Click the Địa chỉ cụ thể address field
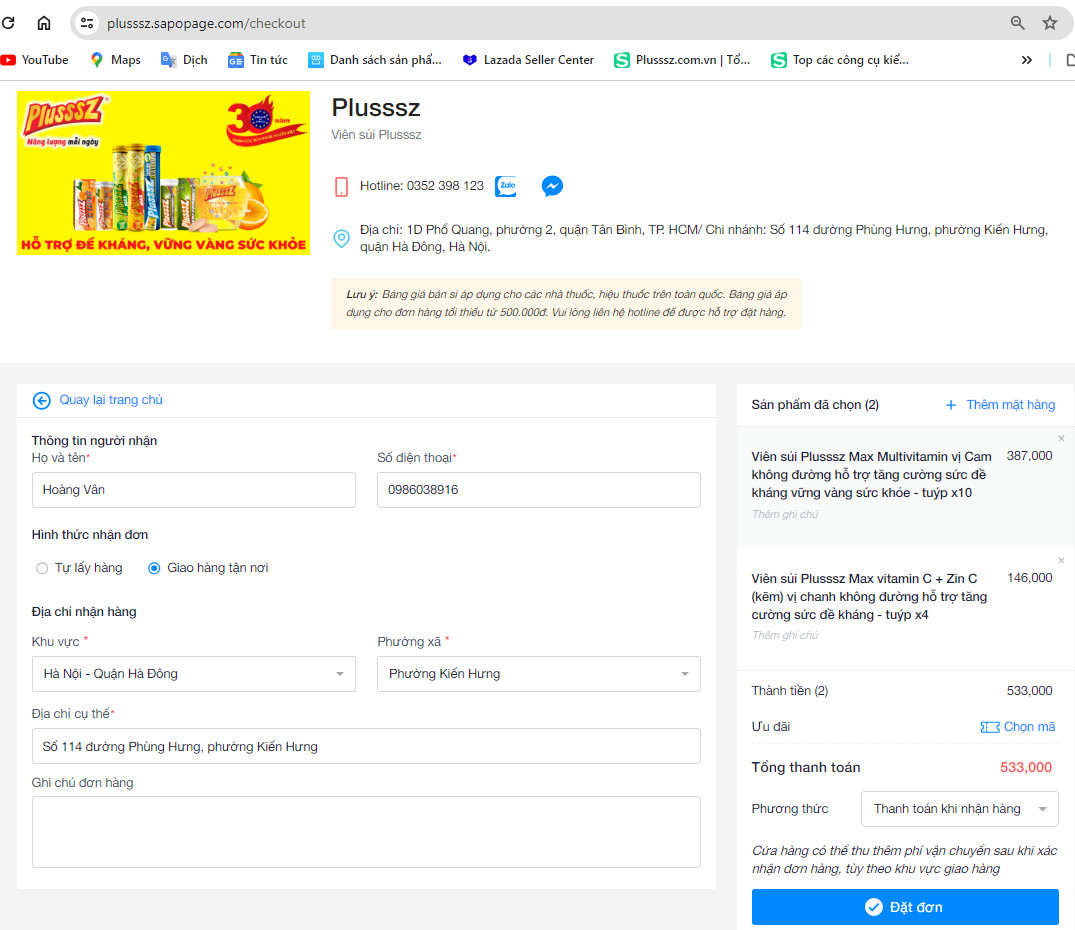The height and width of the screenshot is (930, 1075). point(366,746)
